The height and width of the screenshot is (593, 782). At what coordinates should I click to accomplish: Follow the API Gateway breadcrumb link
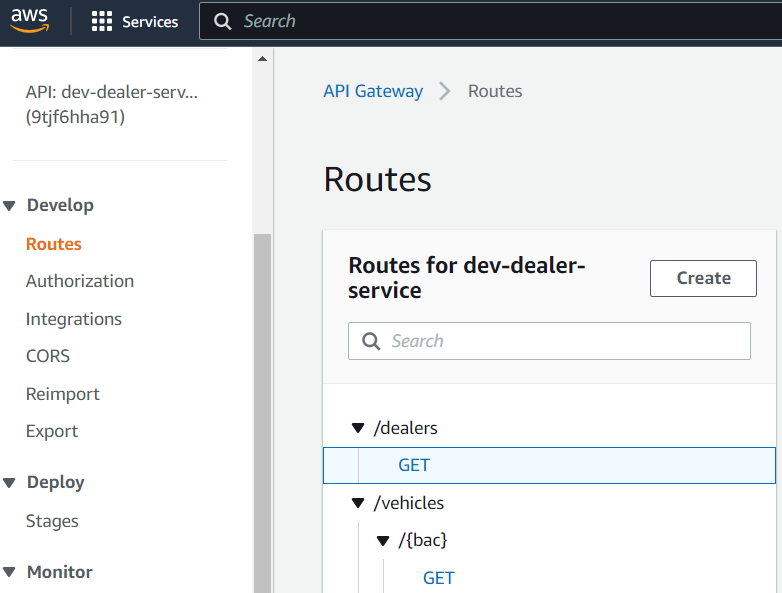click(x=373, y=91)
